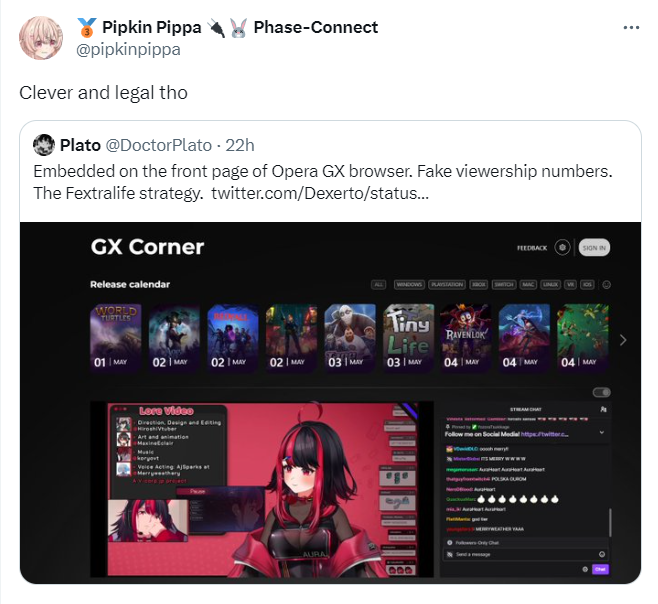Advance release calendar with right arrow
Screen dimensions: 658x604
click(623, 340)
